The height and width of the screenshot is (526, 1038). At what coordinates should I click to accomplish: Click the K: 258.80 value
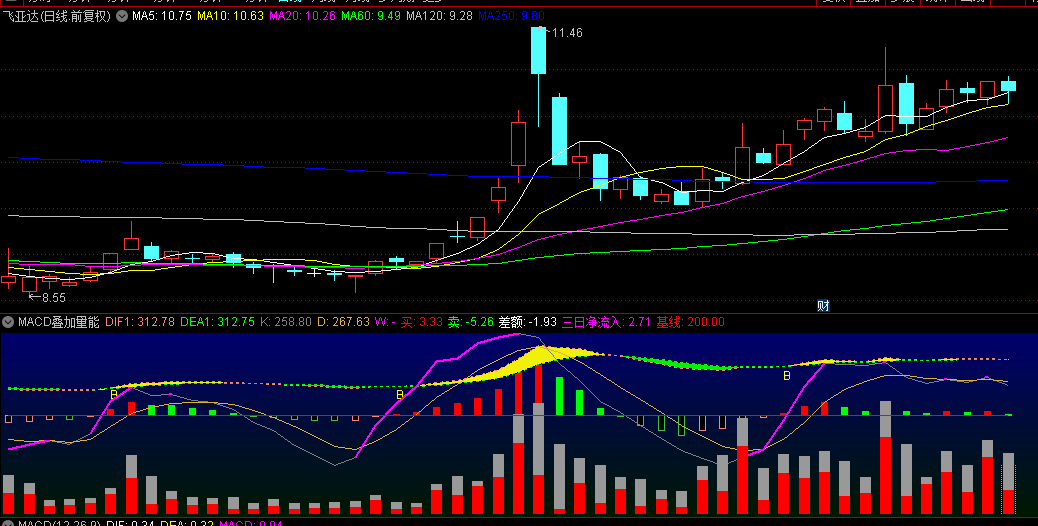tap(285, 322)
